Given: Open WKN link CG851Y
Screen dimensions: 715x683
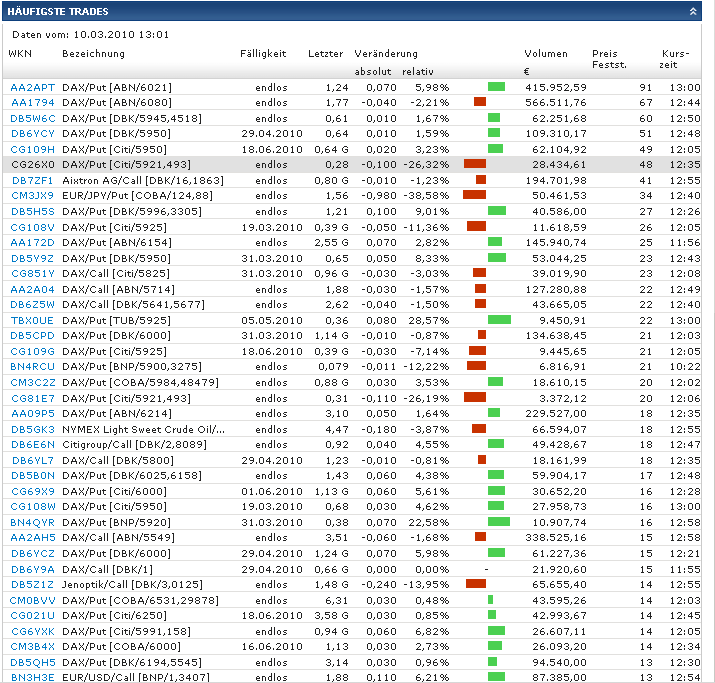Looking at the screenshot, I should (x=32, y=274).
